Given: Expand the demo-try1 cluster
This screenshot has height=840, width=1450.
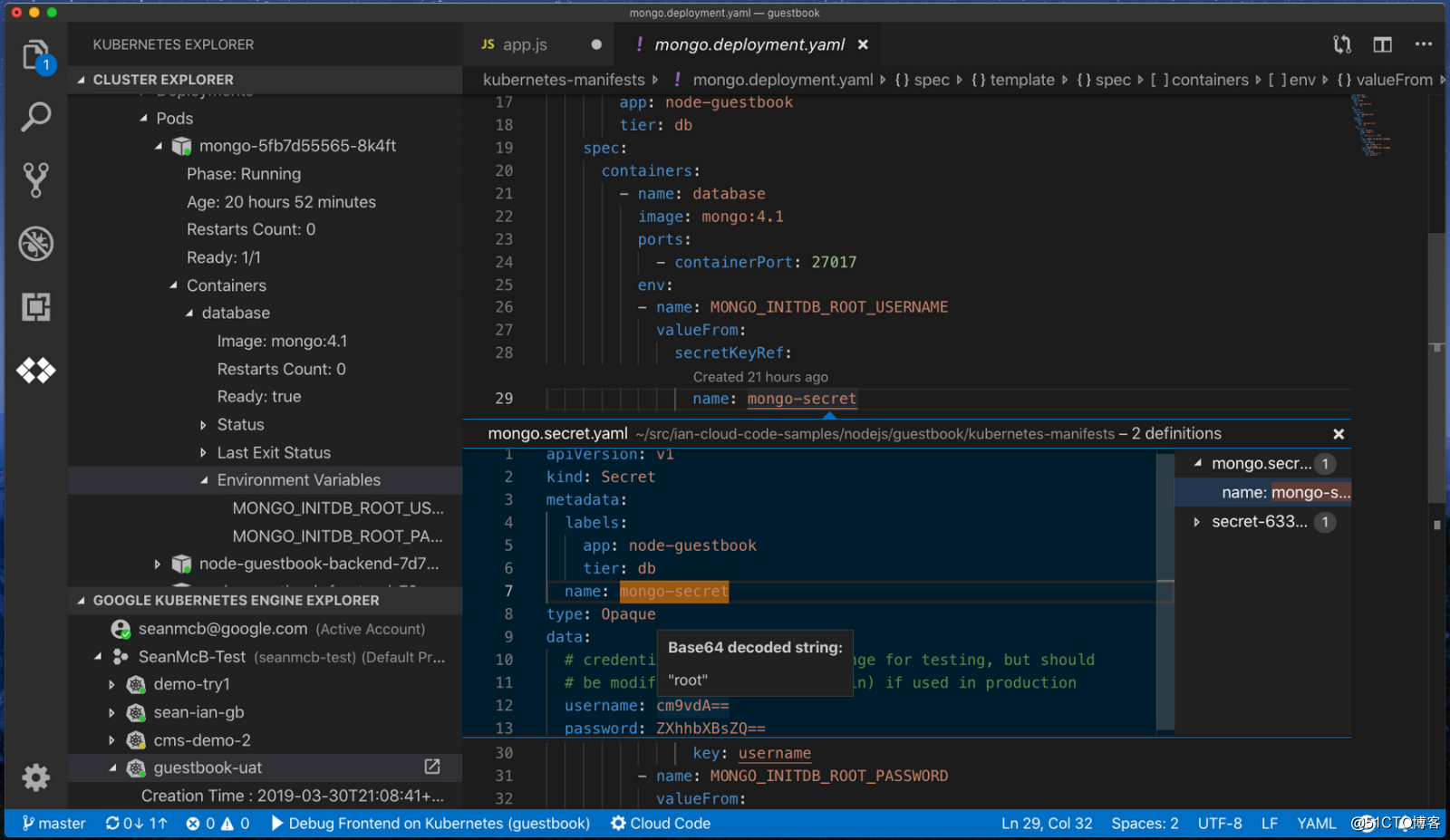Looking at the screenshot, I should (112, 684).
